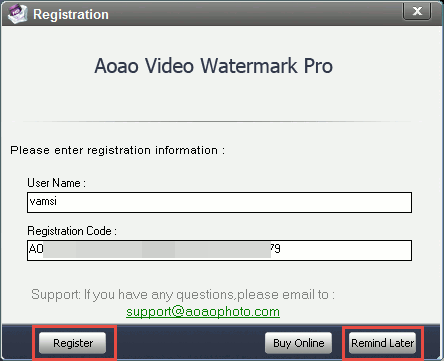Click the 'vamsi' text in User Name
The height and width of the screenshot is (361, 444).
point(43,201)
